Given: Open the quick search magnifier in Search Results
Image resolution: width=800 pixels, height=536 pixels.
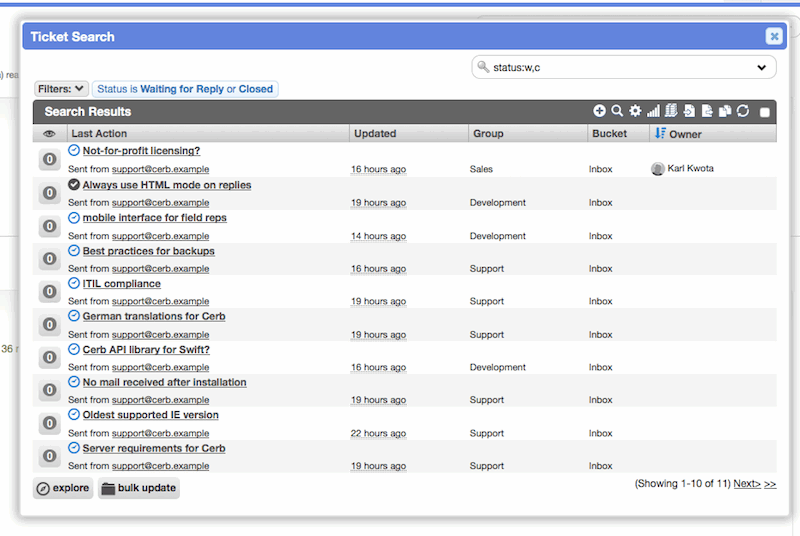Looking at the screenshot, I should [617, 111].
